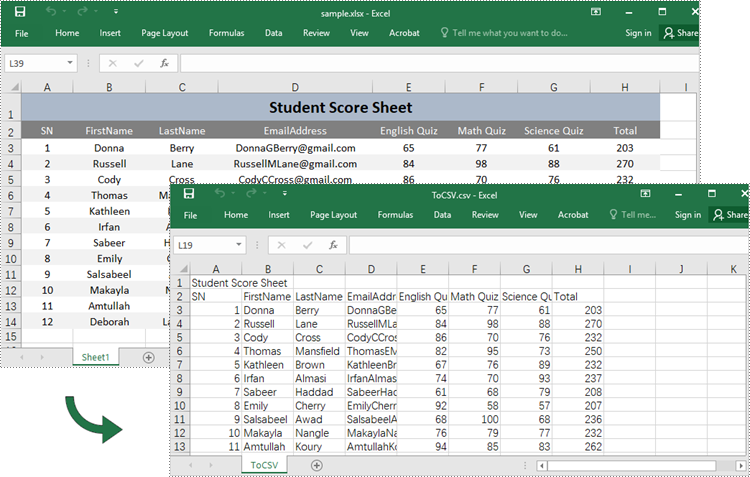
Task: Click insert function fx icon in ToCSV.csv
Action: coord(333,245)
